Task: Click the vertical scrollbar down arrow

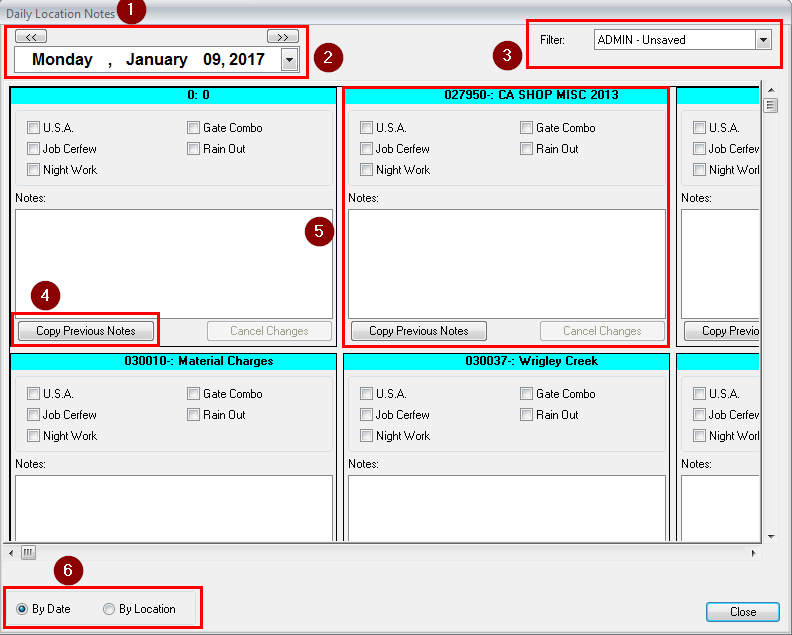Action: [x=770, y=536]
